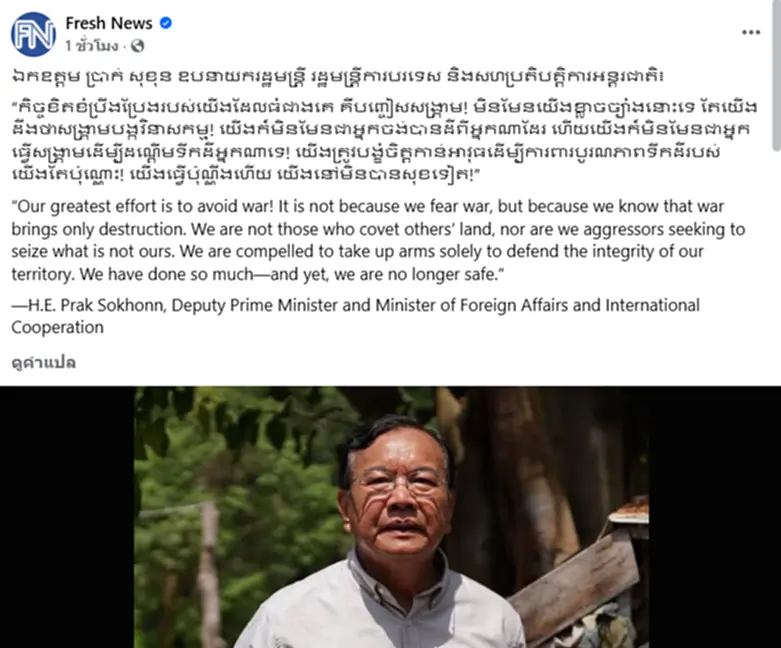The image size is (781, 648).
Task: Open the three-dot post options menu
Action: coord(751,32)
